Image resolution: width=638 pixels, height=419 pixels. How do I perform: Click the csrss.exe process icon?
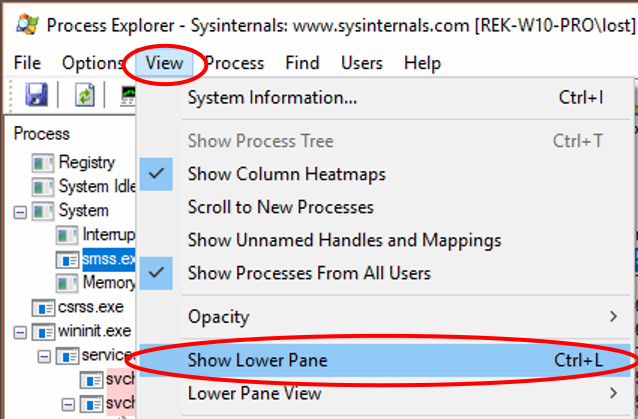(x=44, y=307)
